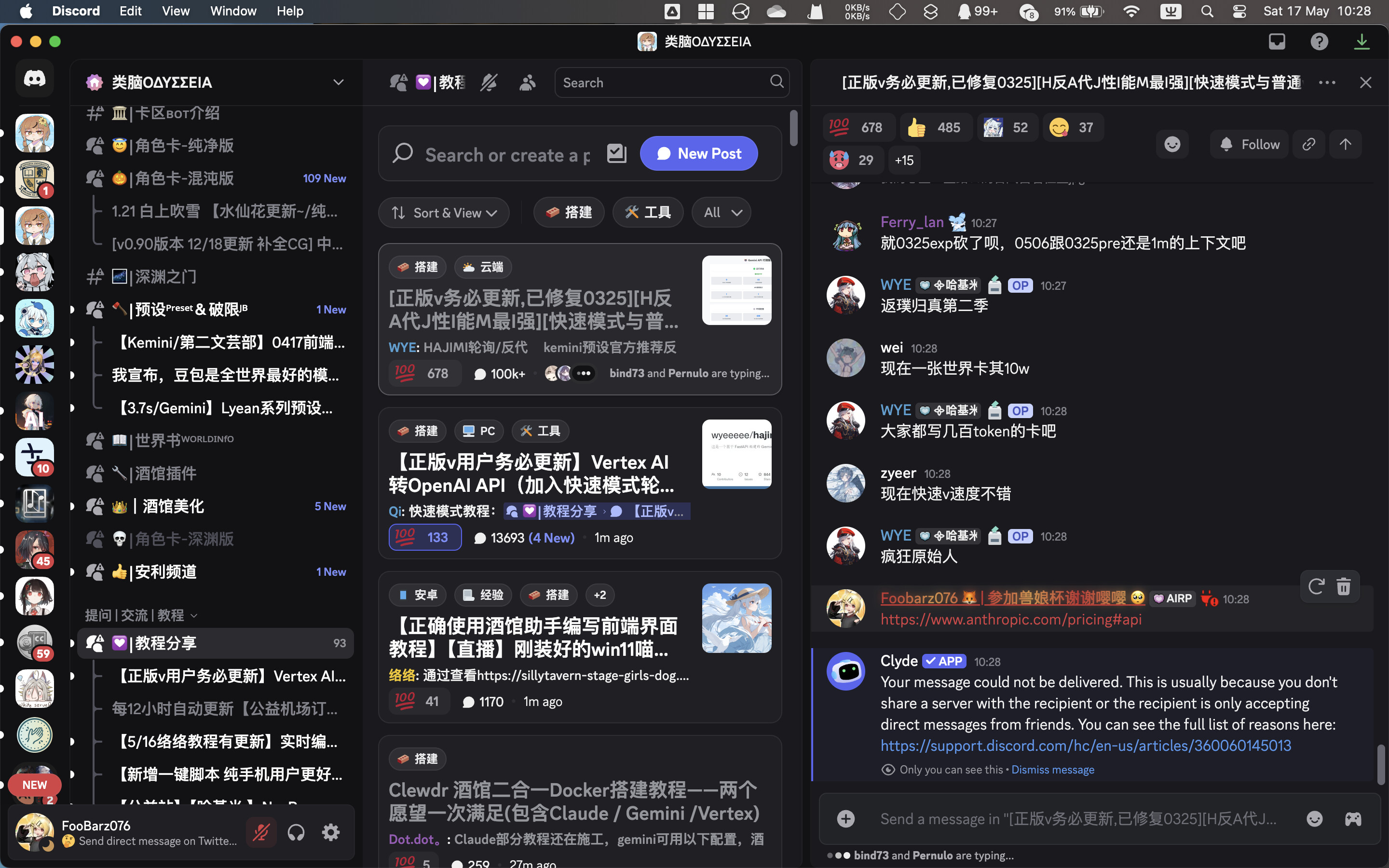Show the member list icon in channel header
The height and width of the screenshot is (868, 1389).
[528, 82]
